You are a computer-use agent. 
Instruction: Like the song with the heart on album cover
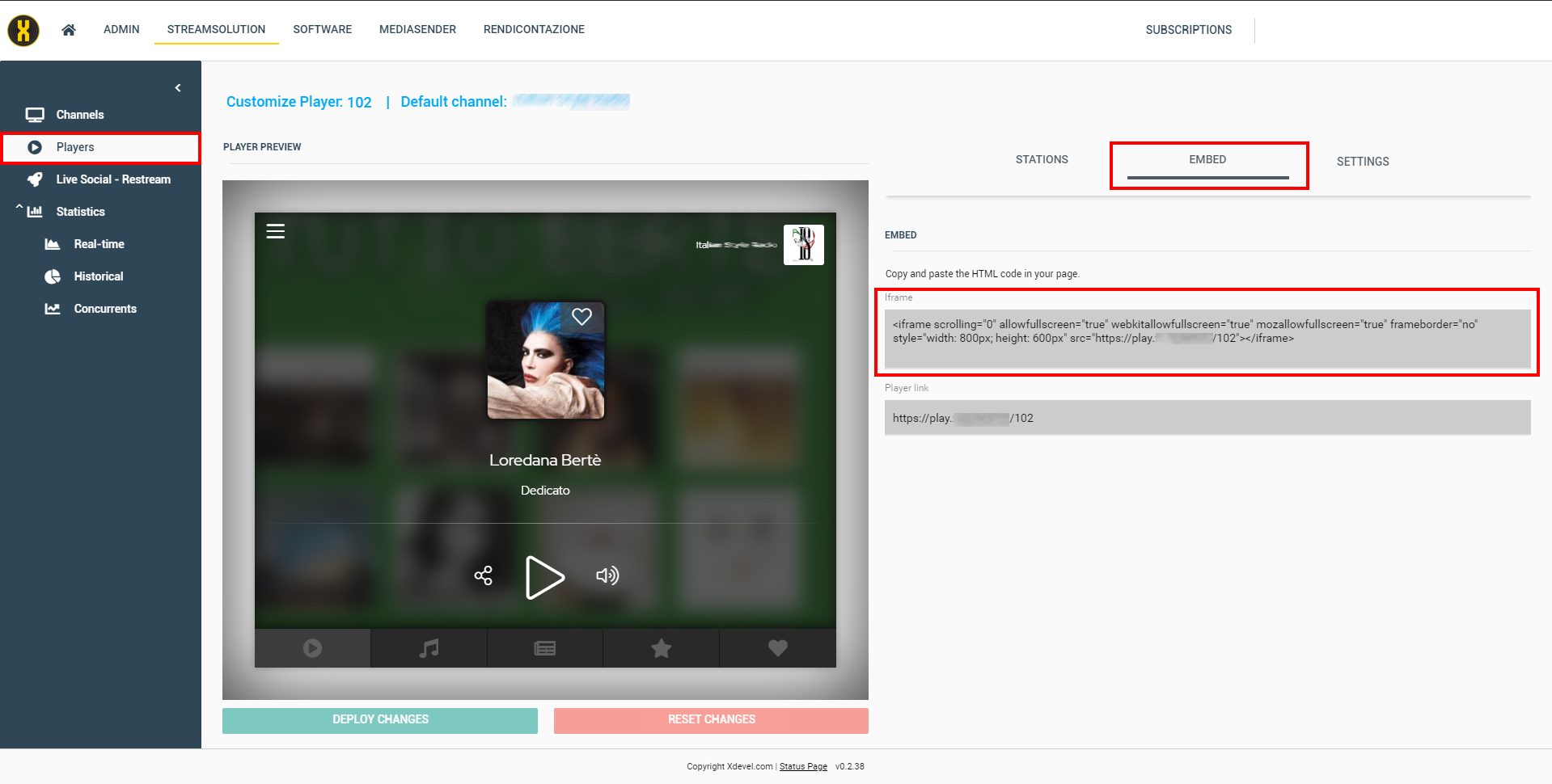pos(582,317)
